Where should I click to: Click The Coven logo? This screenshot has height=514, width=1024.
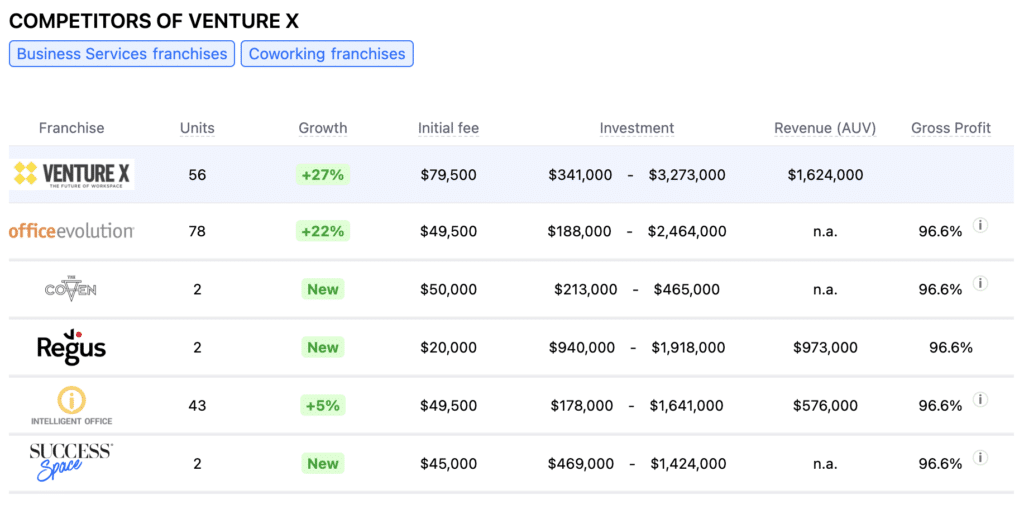(x=71, y=289)
